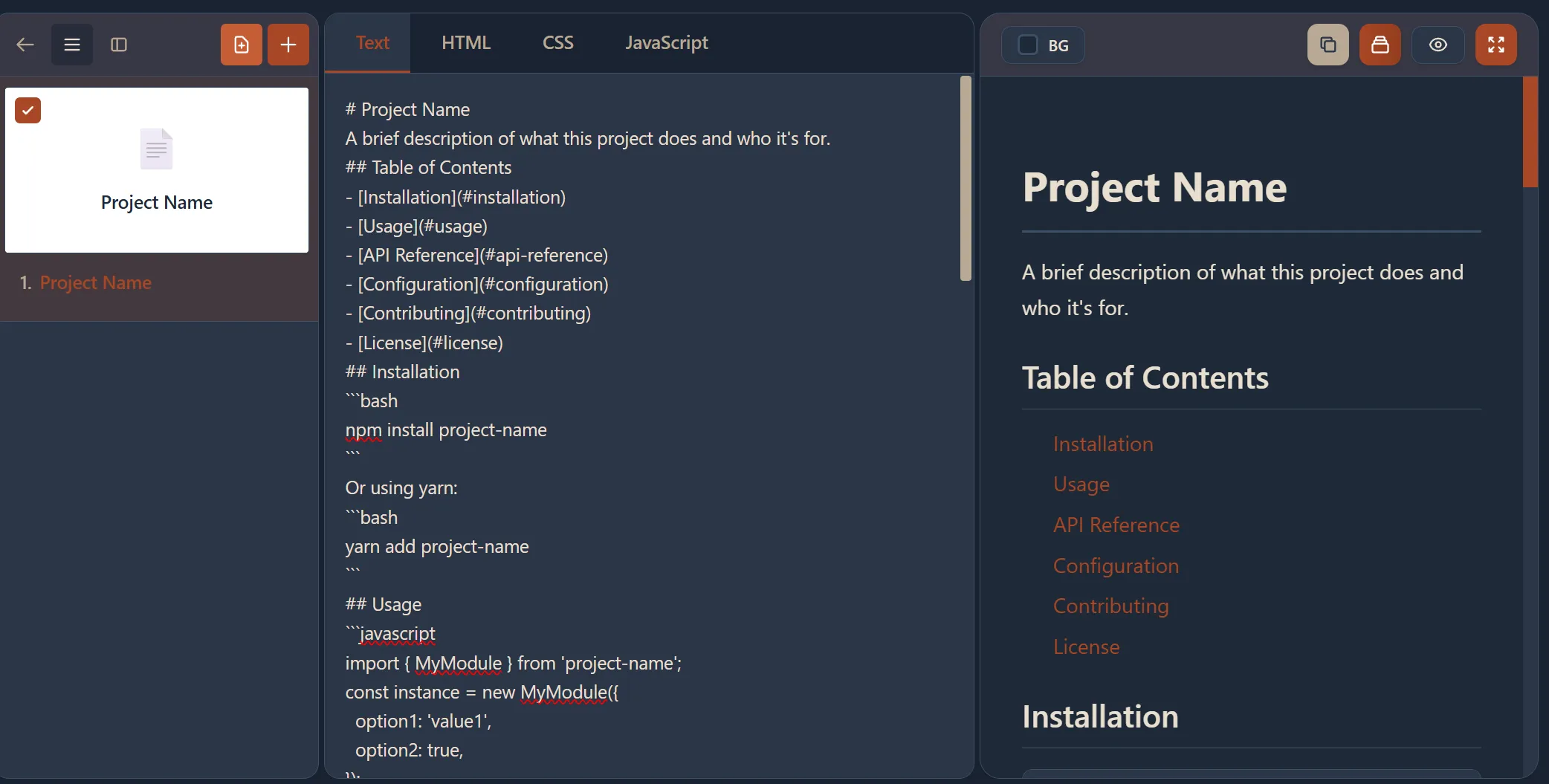Click the Project Name heading in preview

(1154, 187)
